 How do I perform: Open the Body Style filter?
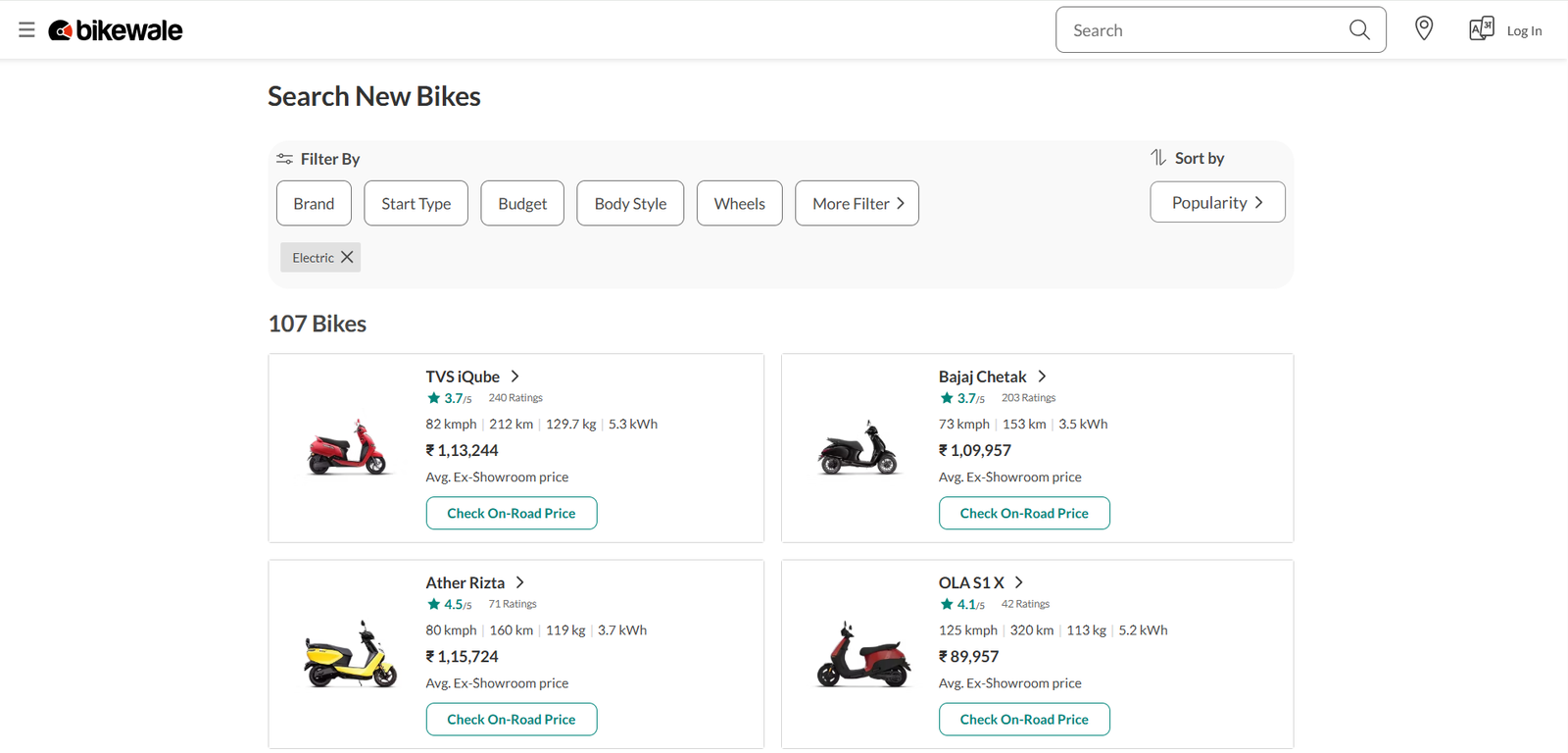(x=630, y=203)
